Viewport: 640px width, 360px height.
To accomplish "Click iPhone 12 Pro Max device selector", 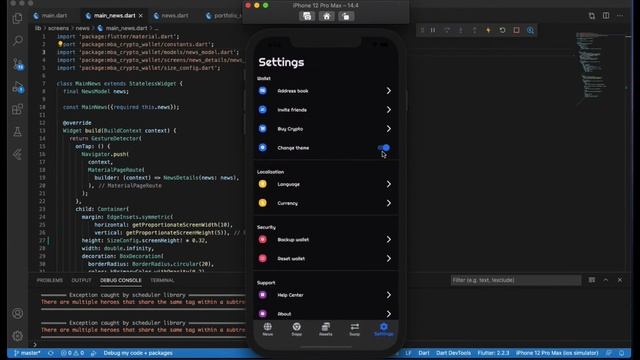I will pyautogui.click(x=557, y=353).
